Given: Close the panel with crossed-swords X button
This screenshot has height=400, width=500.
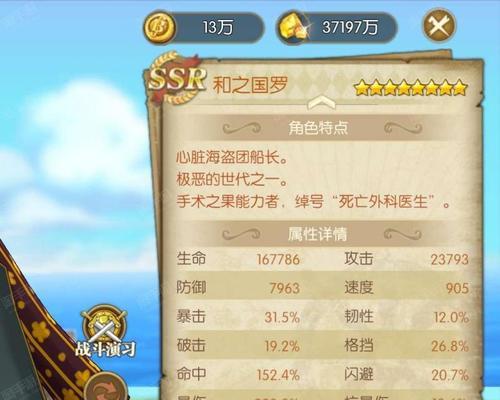Looking at the screenshot, I should coord(439,25).
